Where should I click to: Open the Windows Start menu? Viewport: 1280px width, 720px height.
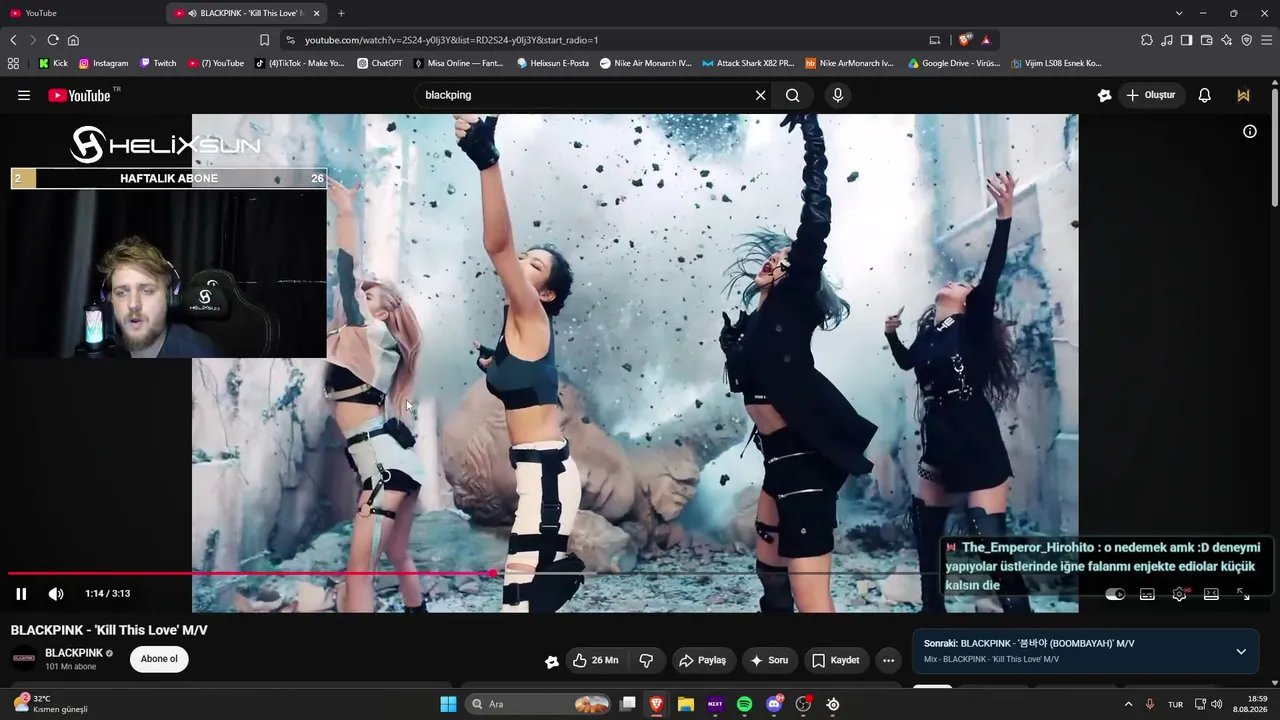[x=448, y=704]
